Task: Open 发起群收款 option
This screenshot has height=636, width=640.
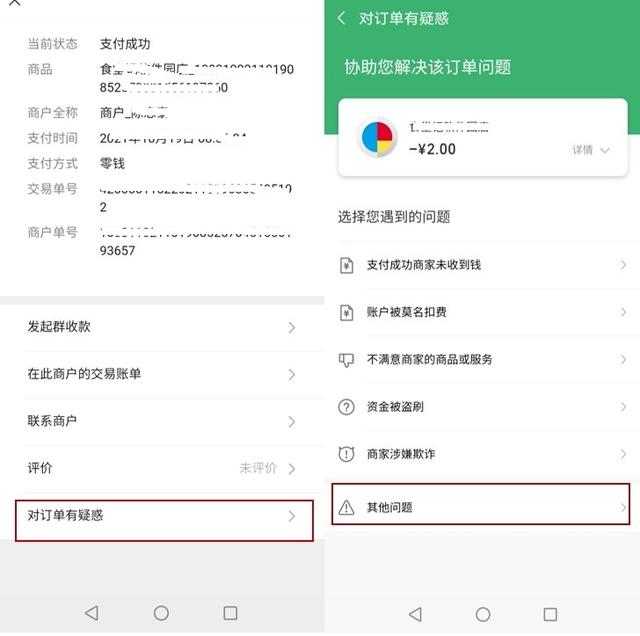Action: point(162,327)
